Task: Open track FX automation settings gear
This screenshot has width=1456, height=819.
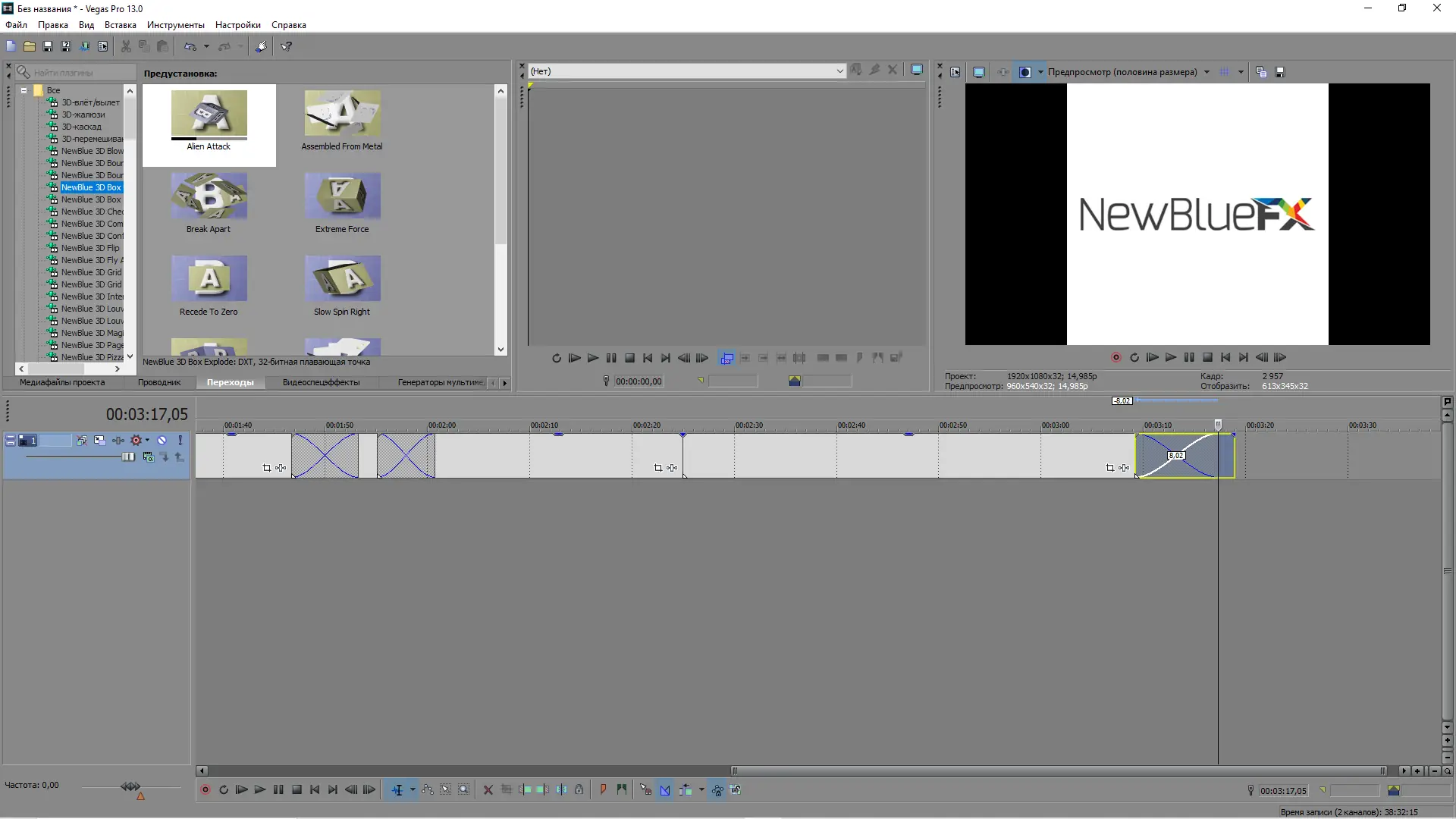Action: 136,441
